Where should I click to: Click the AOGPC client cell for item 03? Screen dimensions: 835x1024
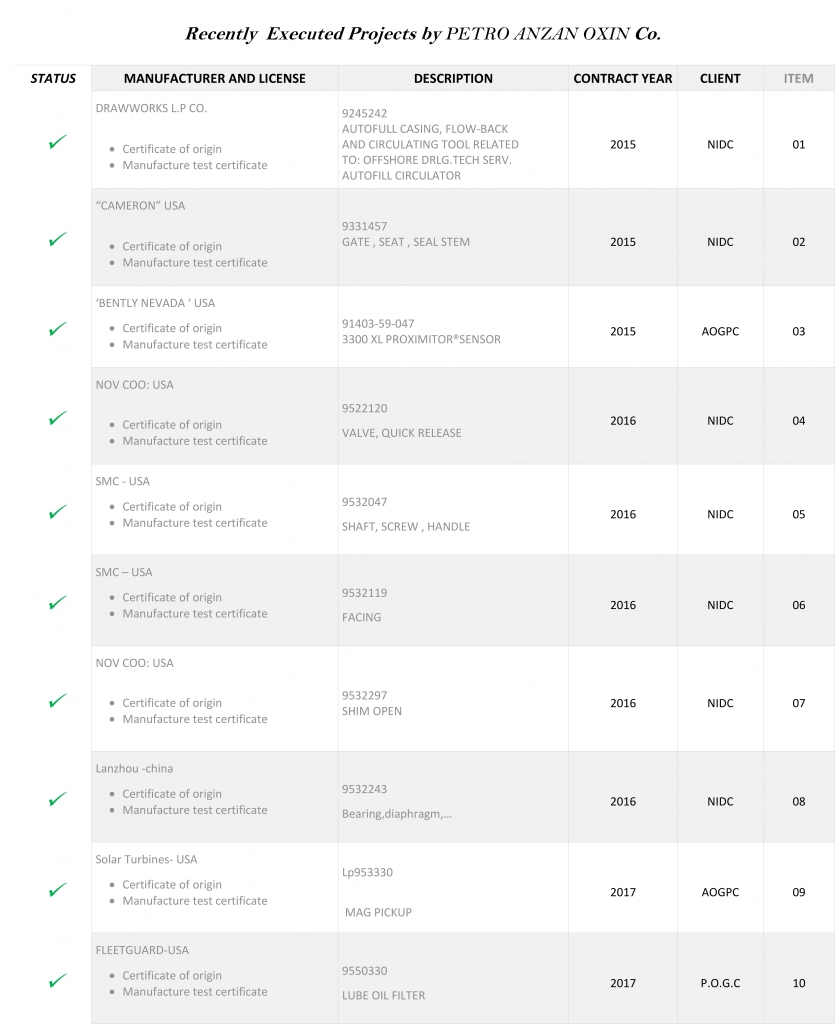pos(720,331)
